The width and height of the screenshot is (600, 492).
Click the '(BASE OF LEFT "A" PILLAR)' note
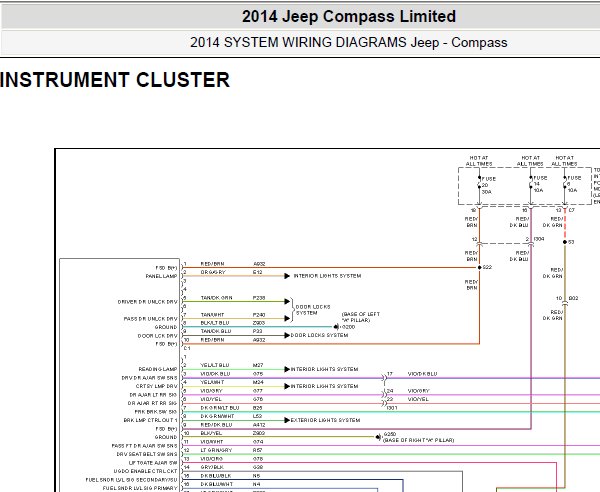click(x=360, y=317)
